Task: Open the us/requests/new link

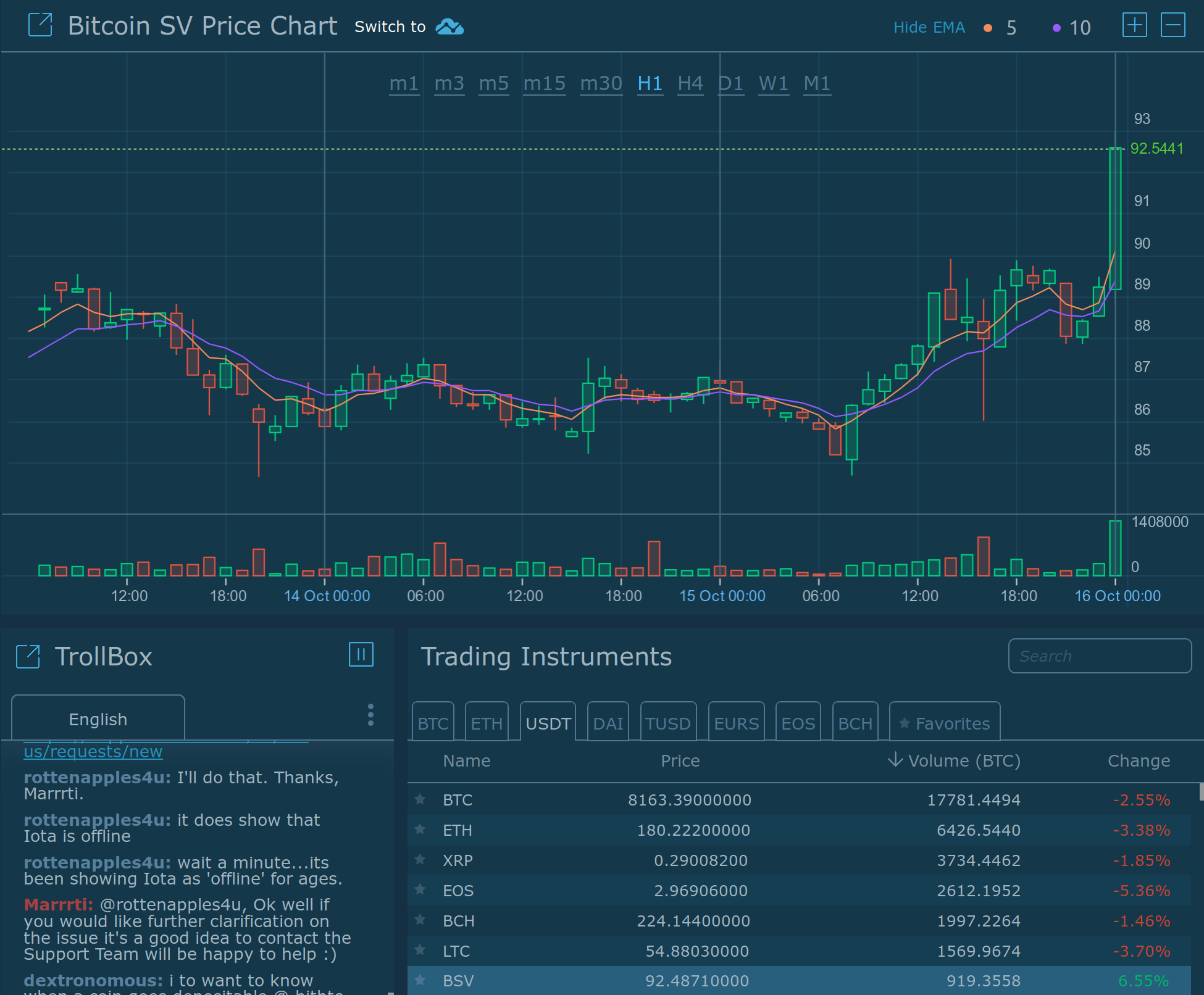Action: point(93,751)
